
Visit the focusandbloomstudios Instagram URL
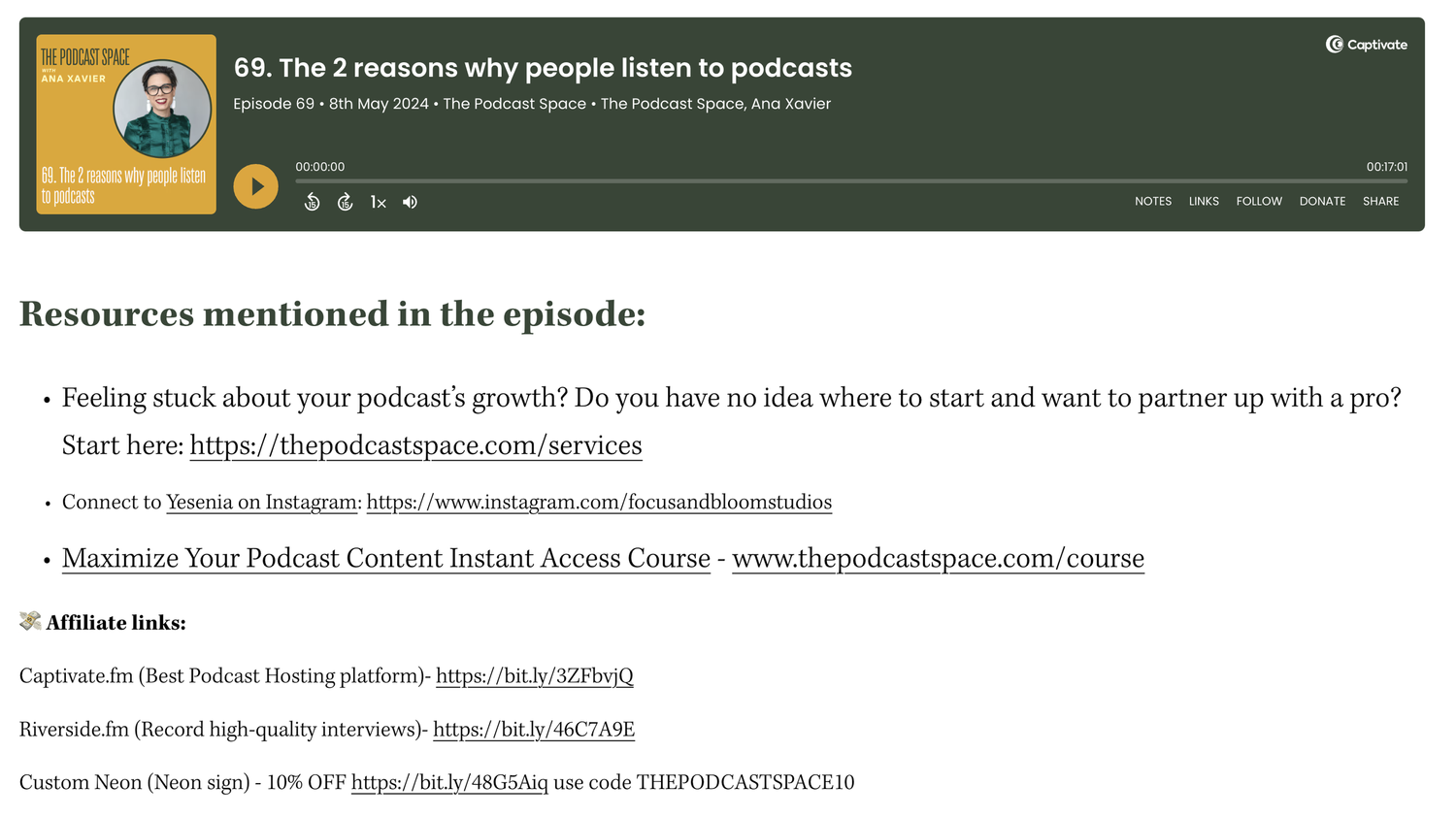click(598, 502)
